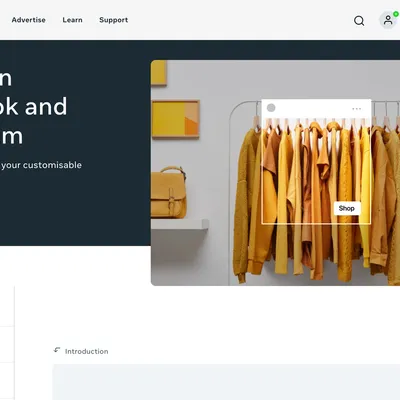Click the "your customisable" subtitle text
Viewport: 400px width, 400px height.
tap(41, 165)
